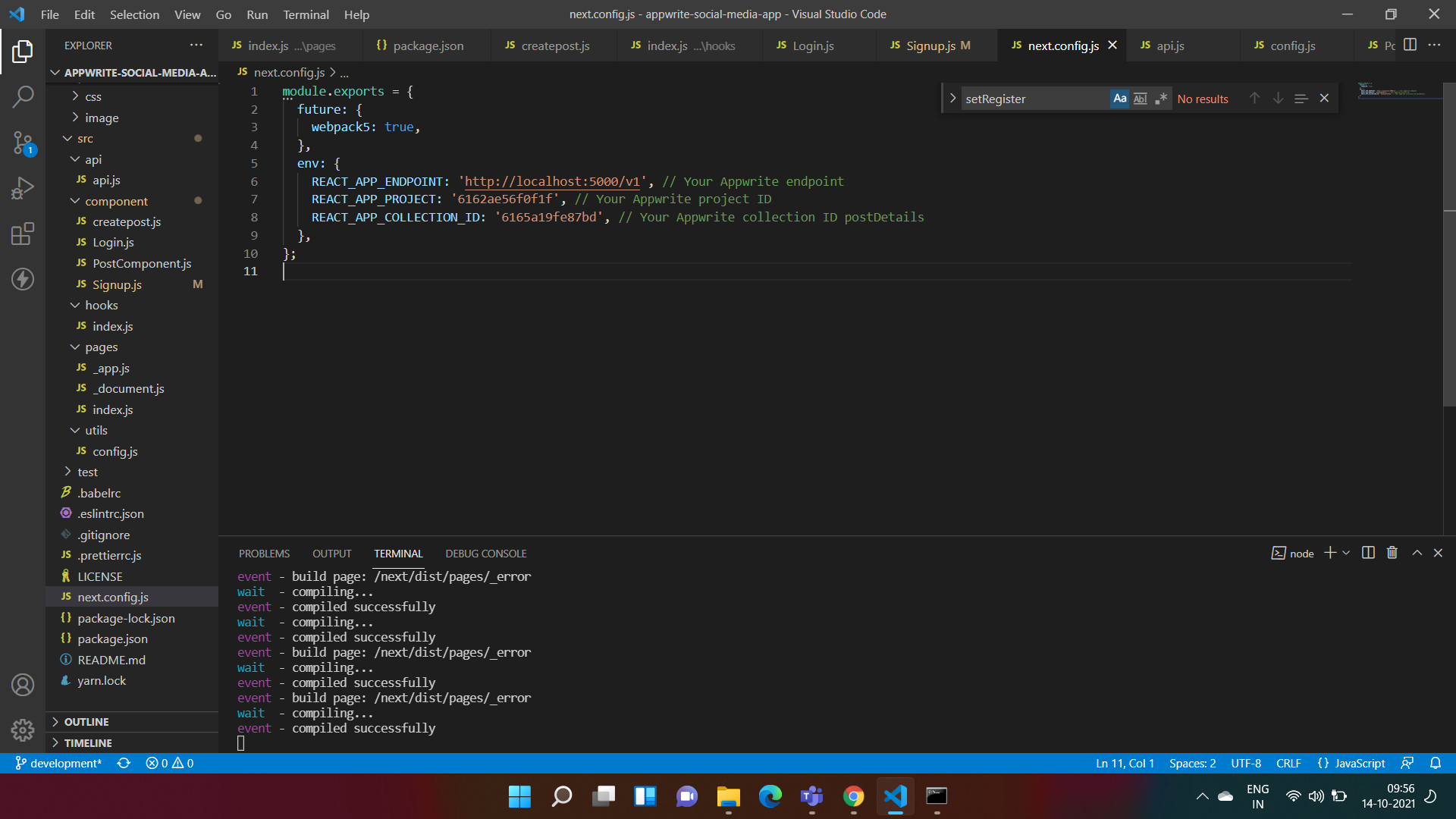Change the UTF-8 encoding
This screenshot has height=819, width=1456.
pyautogui.click(x=1246, y=763)
